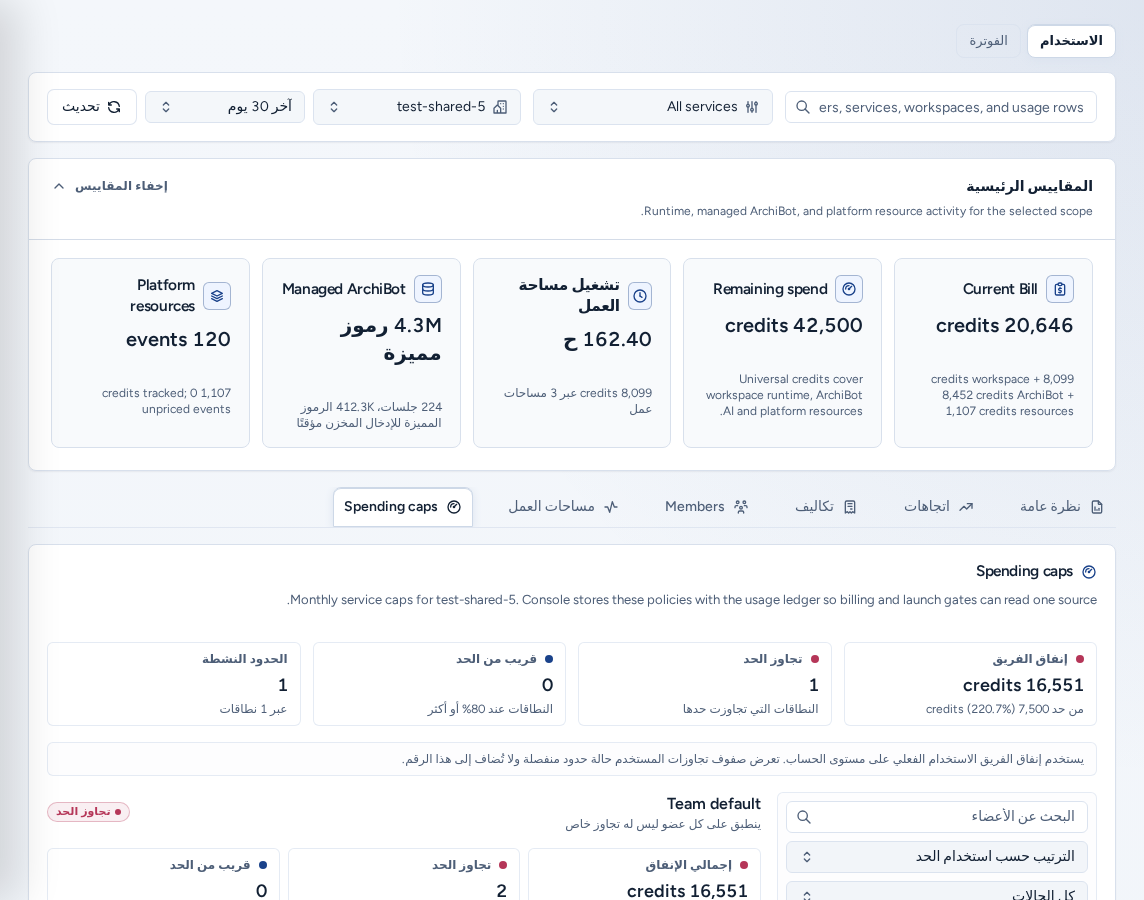Open the آخر 30 يوم period dropdown
The height and width of the screenshot is (900, 1144).
(225, 107)
